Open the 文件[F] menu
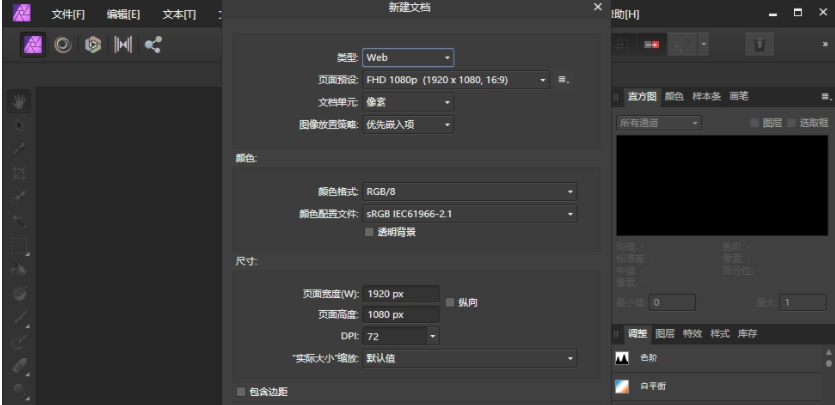Viewport: 835px width, 405px height. coord(68,14)
